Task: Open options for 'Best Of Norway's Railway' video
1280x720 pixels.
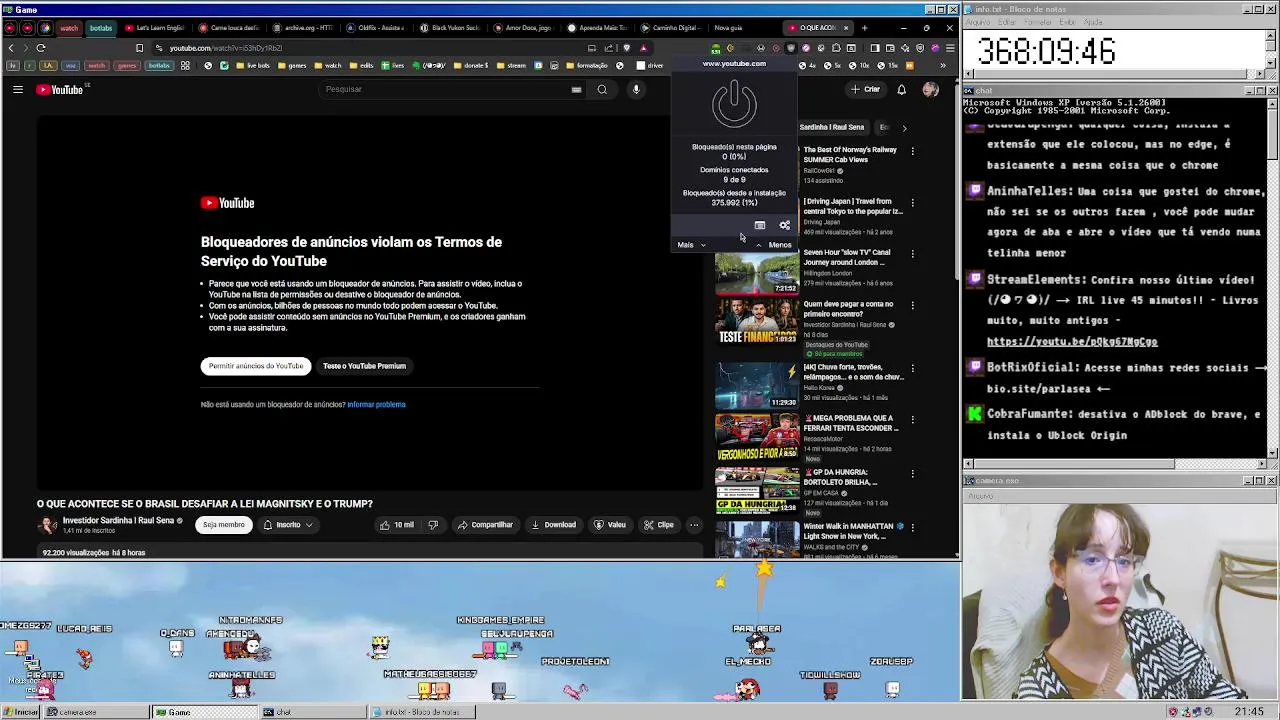Action: click(x=912, y=151)
